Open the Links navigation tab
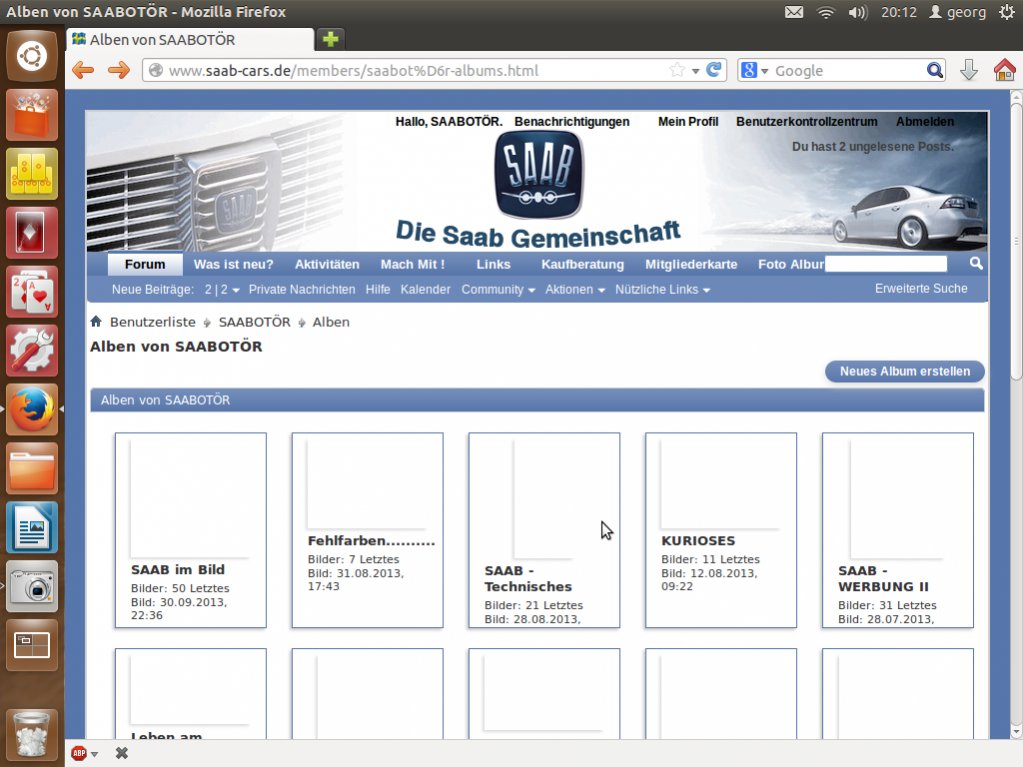 tap(493, 264)
